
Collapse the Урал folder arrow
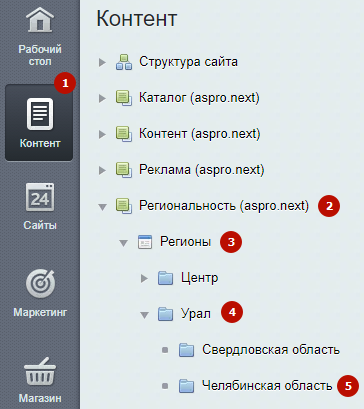pyautogui.click(x=144, y=315)
